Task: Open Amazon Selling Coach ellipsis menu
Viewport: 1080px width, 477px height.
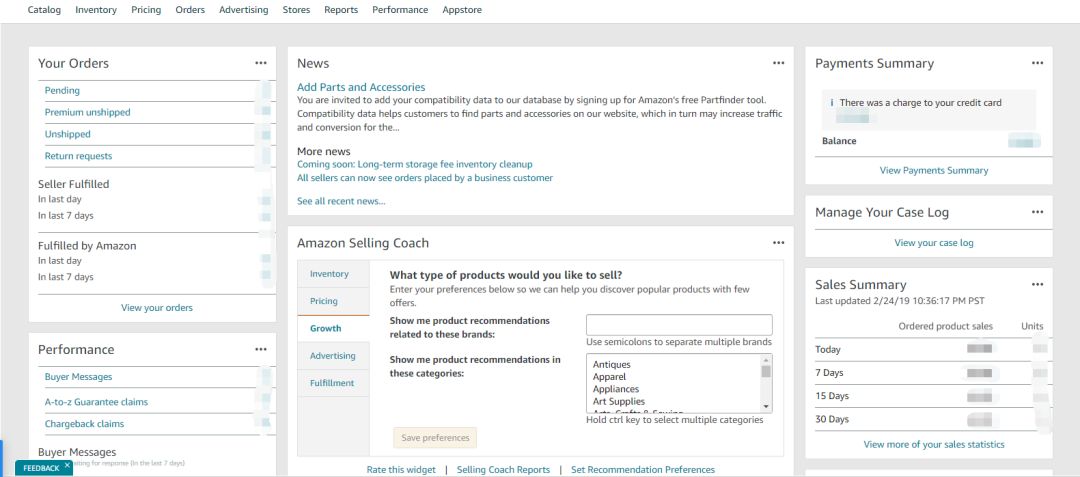Action: pyautogui.click(x=779, y=243)
